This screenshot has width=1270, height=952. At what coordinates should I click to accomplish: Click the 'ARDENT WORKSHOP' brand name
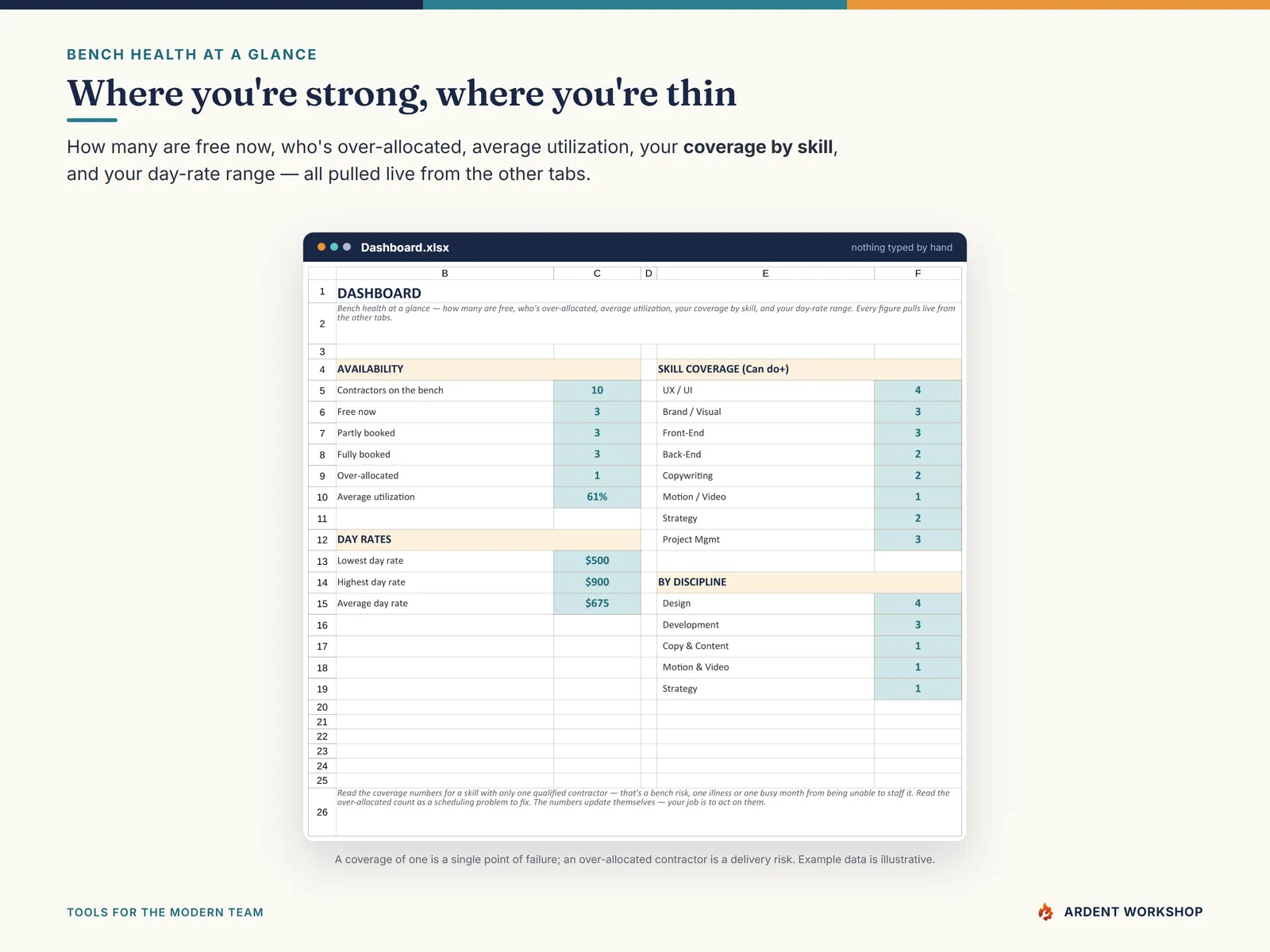[1133, 912]
